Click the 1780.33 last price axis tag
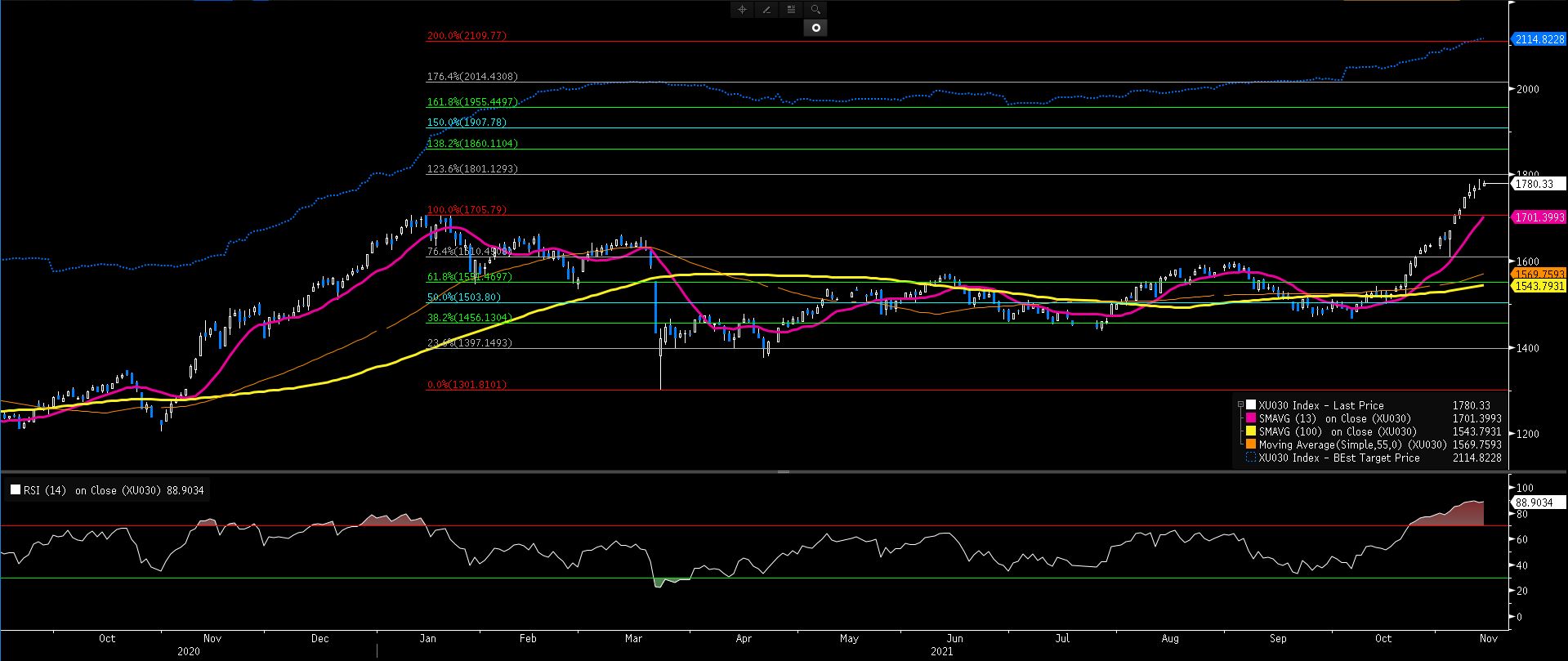 pos(1539,185)
